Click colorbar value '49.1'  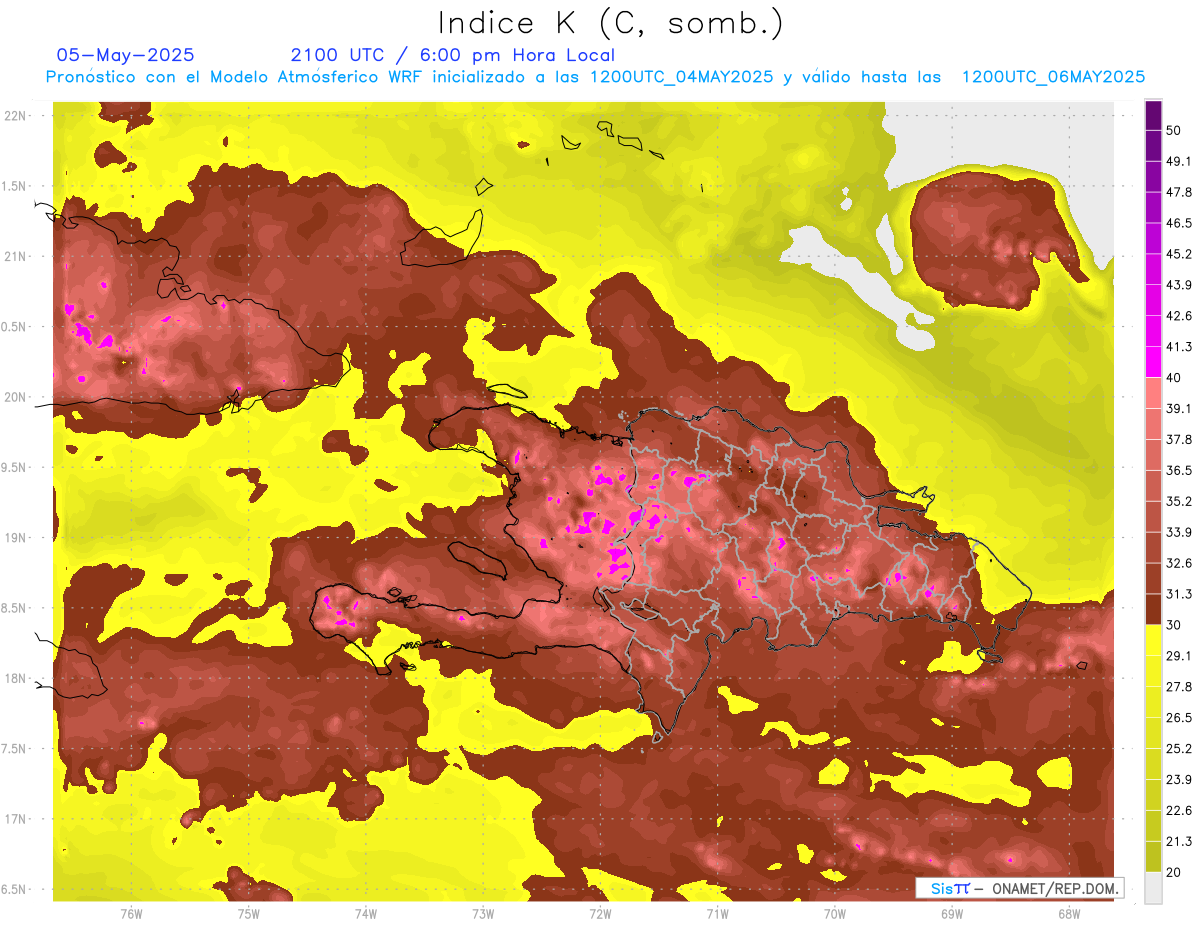pos(1179,161)
